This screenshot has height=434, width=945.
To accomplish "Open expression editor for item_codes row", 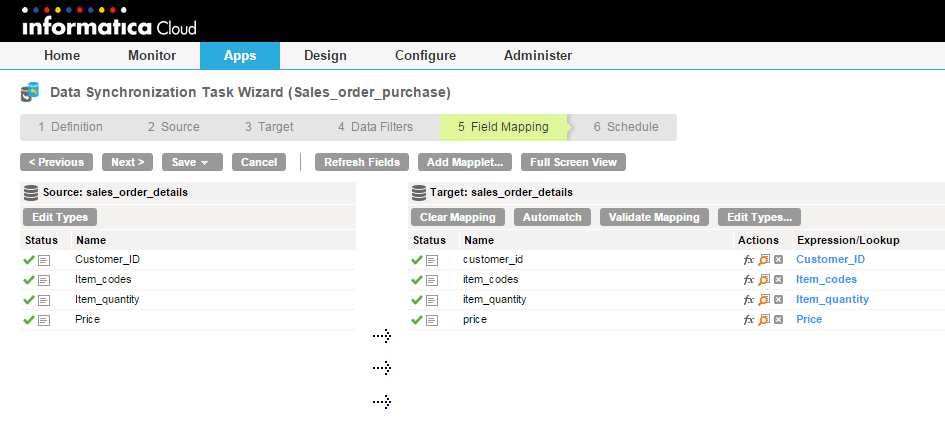I will coord(749,280).
